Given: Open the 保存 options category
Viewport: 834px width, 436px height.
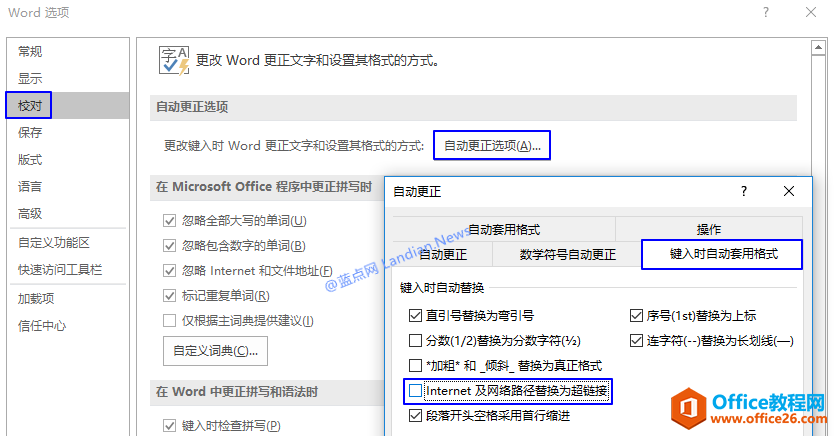Looking at the screenshot, I should tap(30, 132).
